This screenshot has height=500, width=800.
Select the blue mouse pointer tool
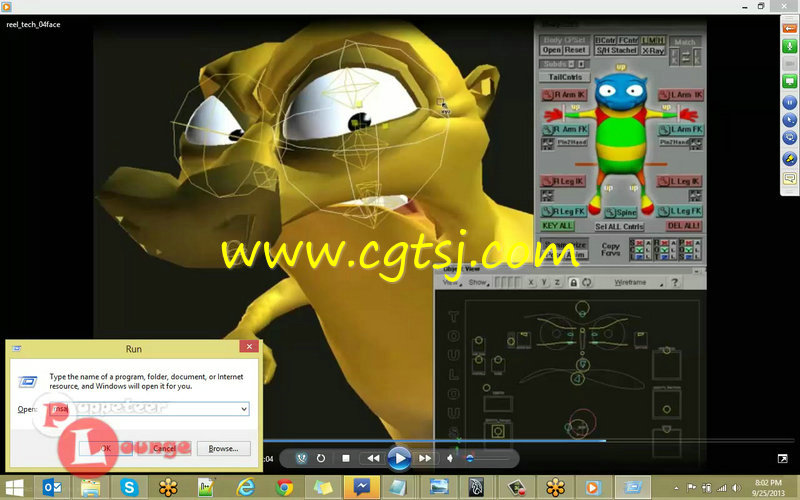tap(790, 120)
